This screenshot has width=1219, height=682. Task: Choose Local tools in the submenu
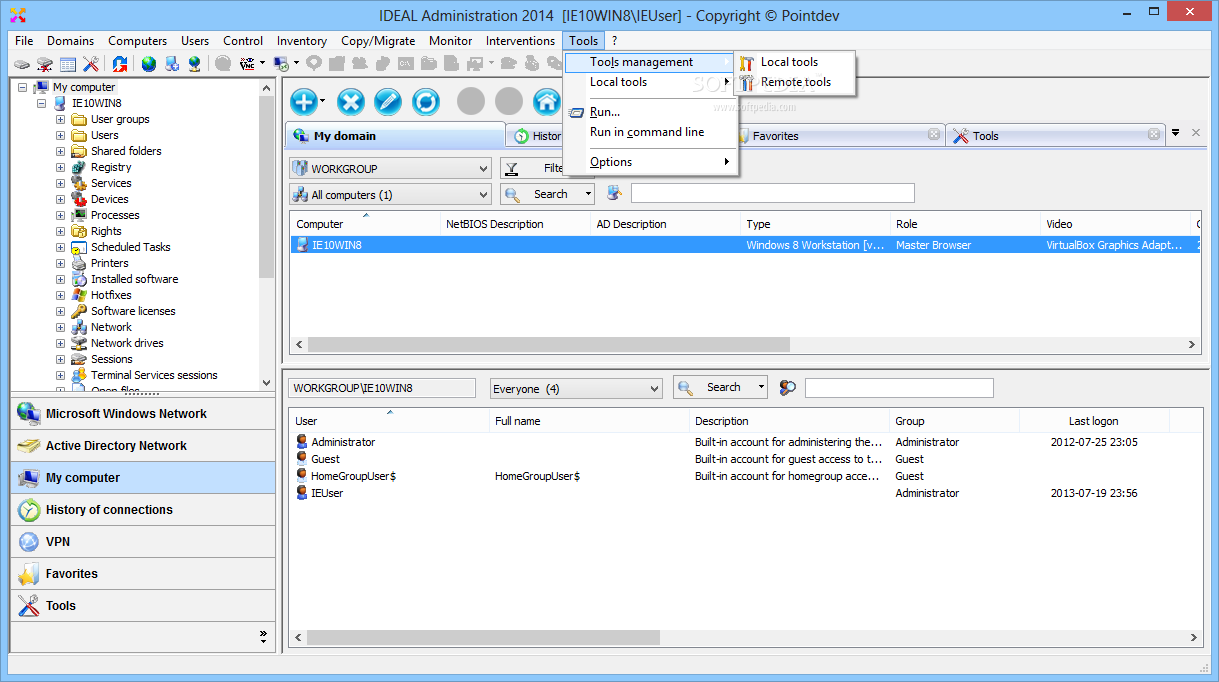pyautogui.click(x=795, y=62)
